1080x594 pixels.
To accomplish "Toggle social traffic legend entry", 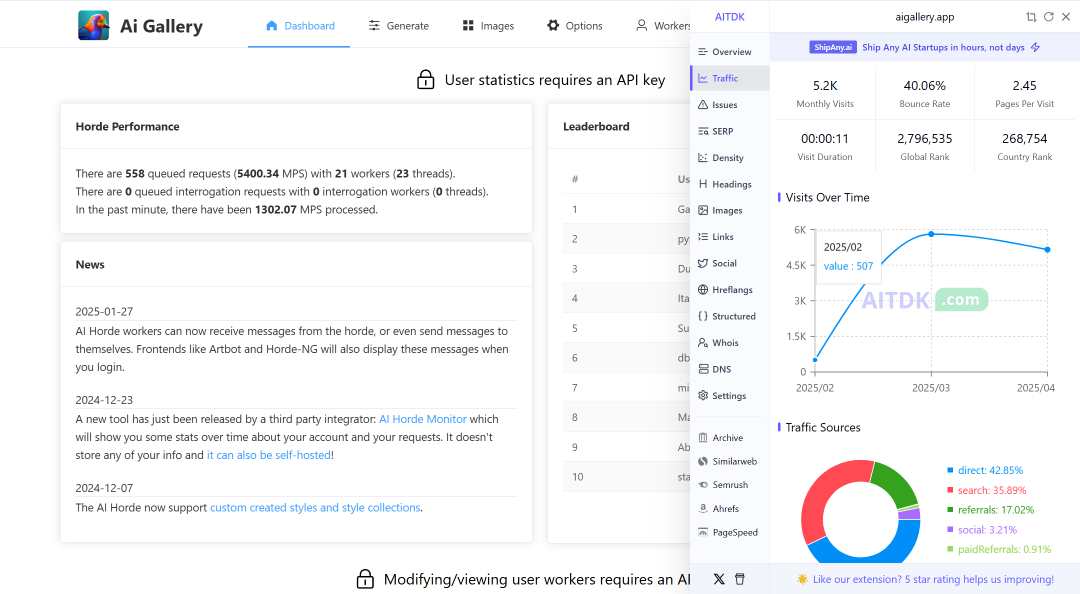I will [x=982, y=530].
